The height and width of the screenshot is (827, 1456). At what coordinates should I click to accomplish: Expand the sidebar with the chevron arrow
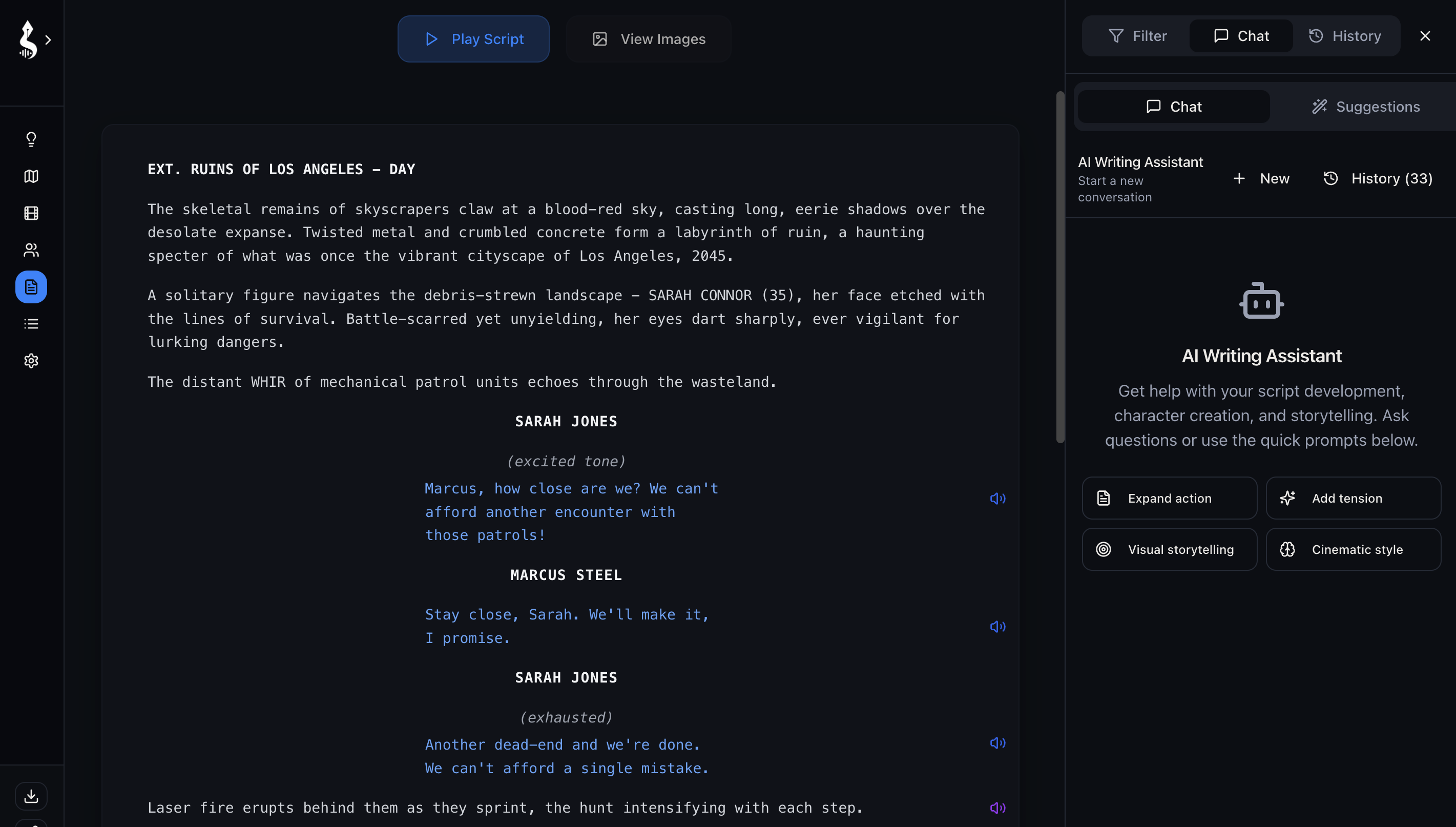48,40
